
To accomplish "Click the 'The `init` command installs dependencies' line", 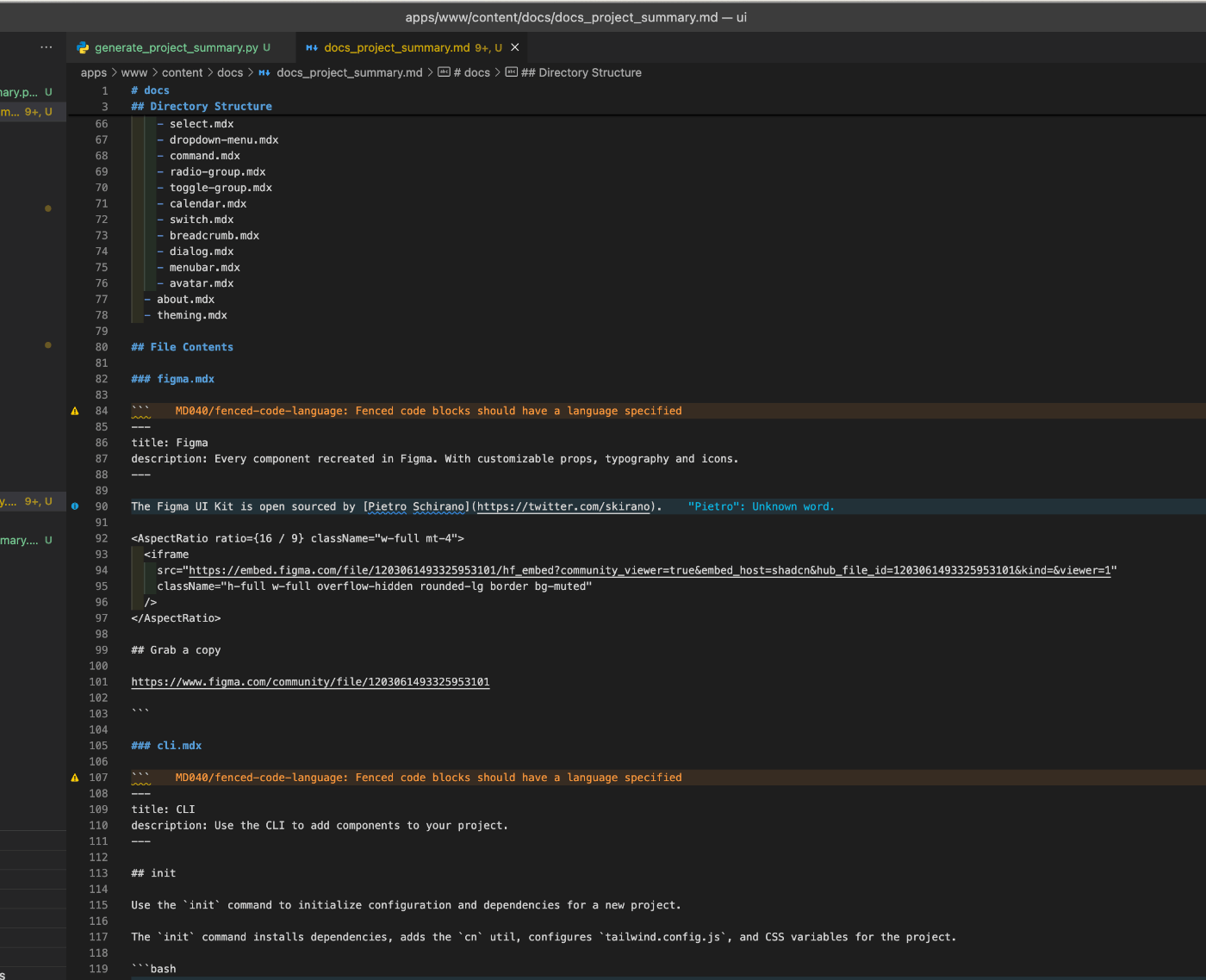I will point(544,937).
